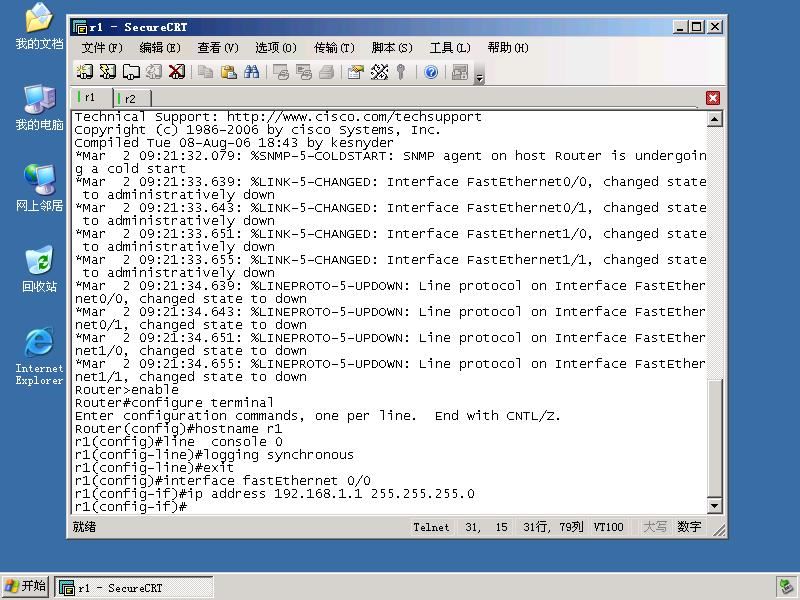Image resolution: width=800 pixels, height=600 pixels.
Task: Open Session Options icon
Action: [356, 72]
